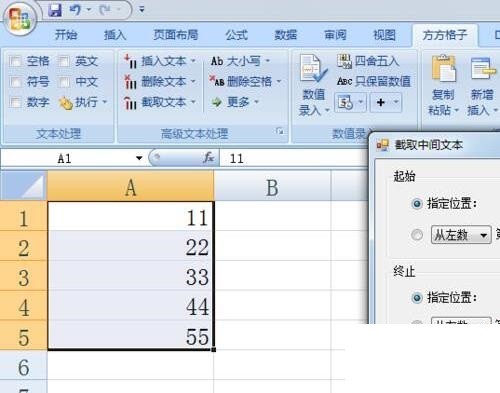Click cell A4 containing 44
Screen dimensions: 500x393
[x=131, y=305]
